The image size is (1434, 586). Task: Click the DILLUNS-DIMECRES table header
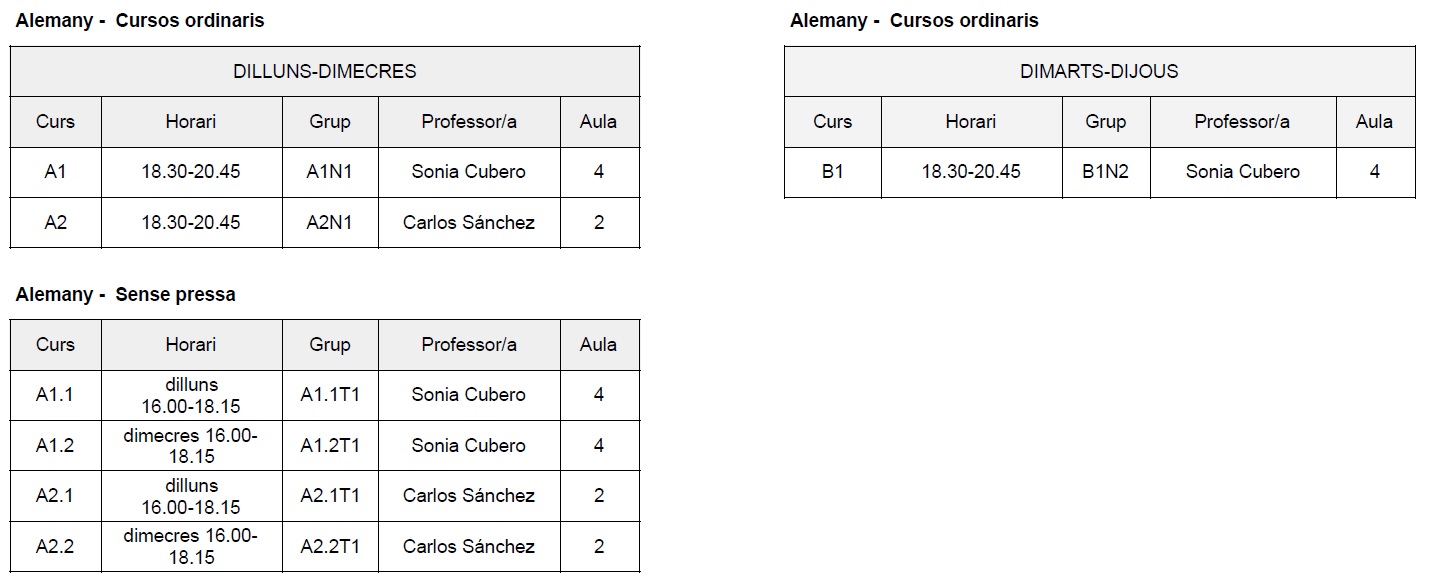coord(325,72)
